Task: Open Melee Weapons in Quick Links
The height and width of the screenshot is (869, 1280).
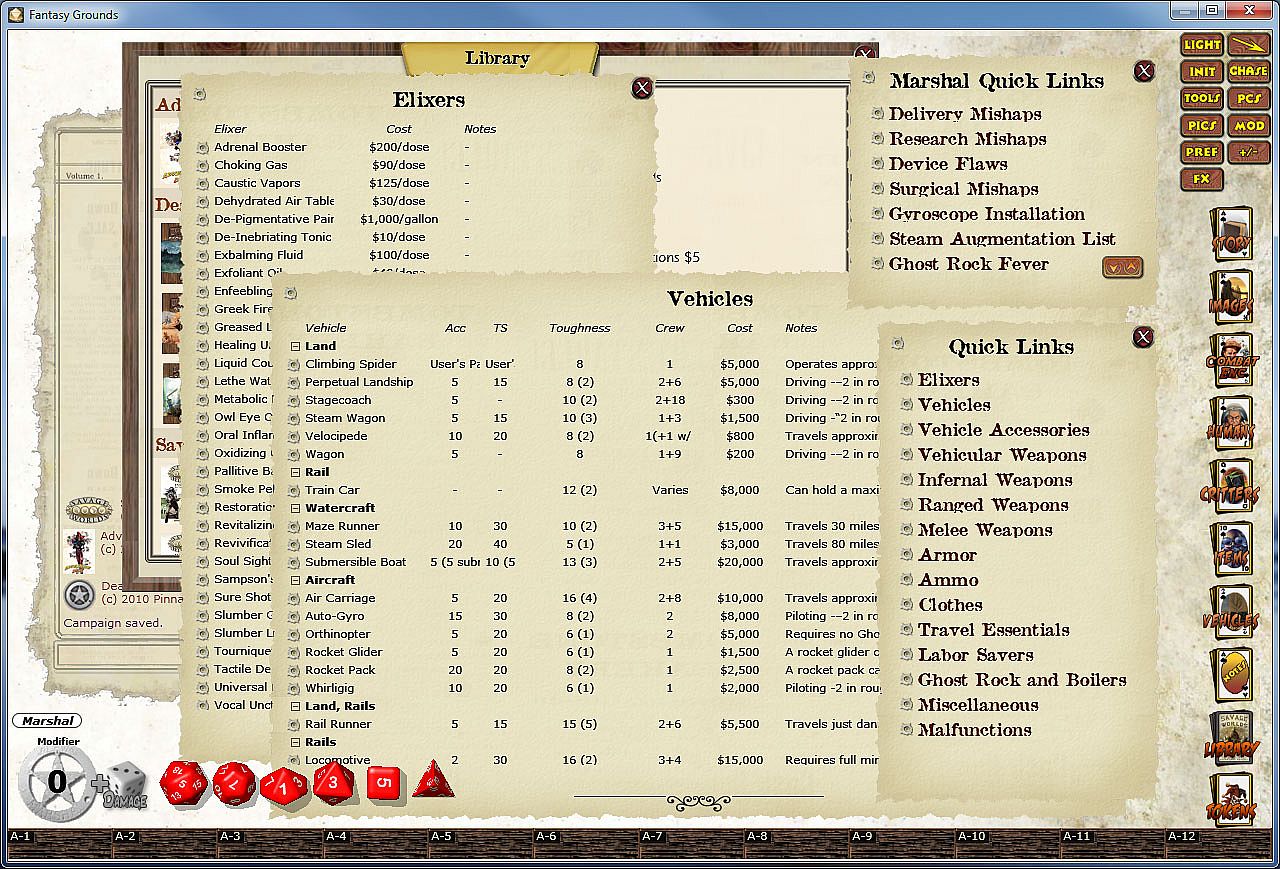Action: coord(985,530)
